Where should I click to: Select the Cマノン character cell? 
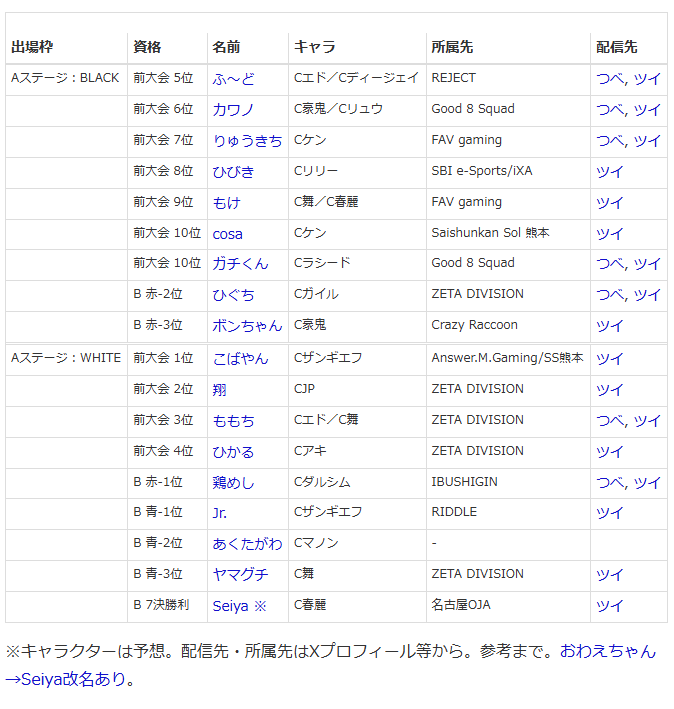(357, 543)
